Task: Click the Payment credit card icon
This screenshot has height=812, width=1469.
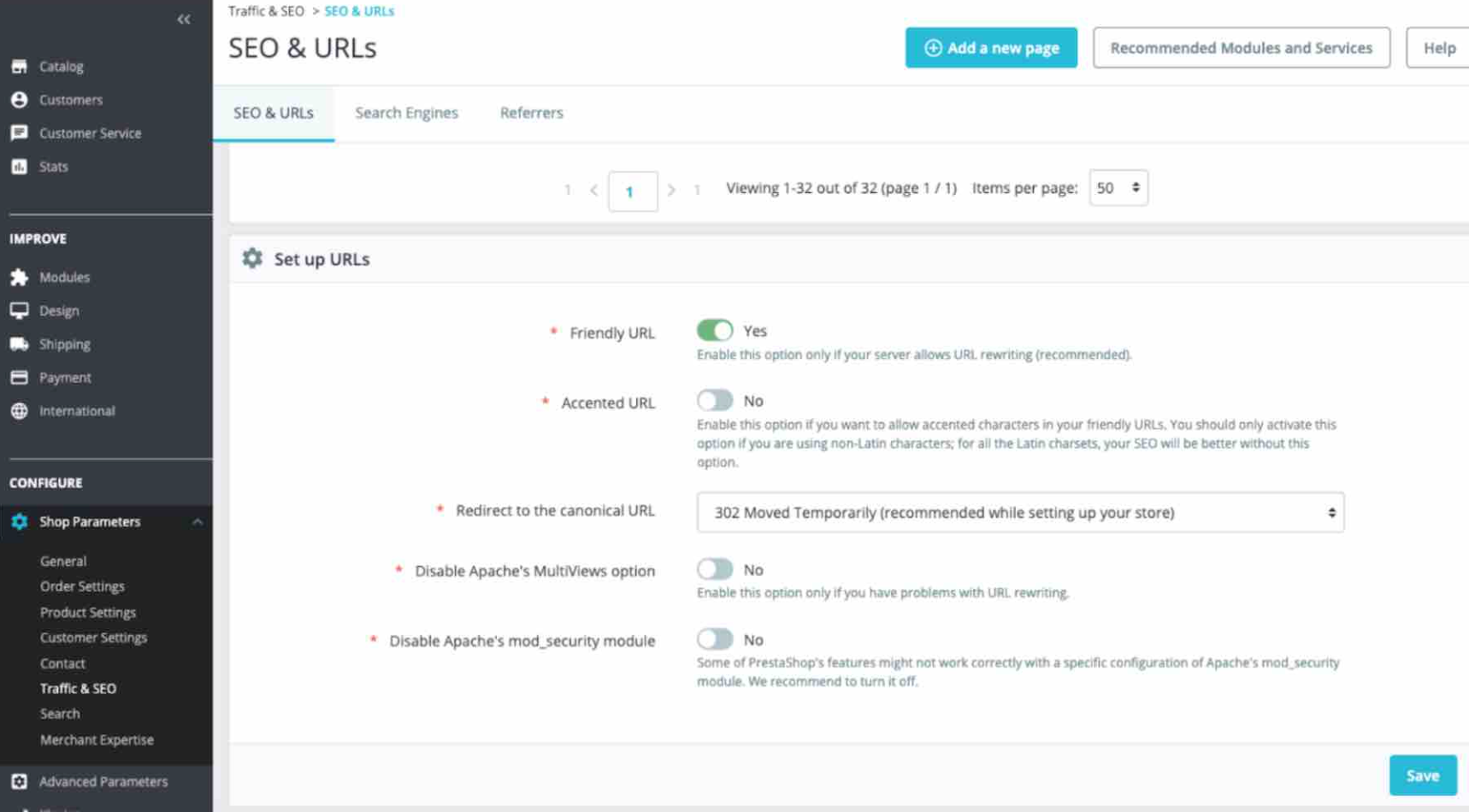Action: 19,378
